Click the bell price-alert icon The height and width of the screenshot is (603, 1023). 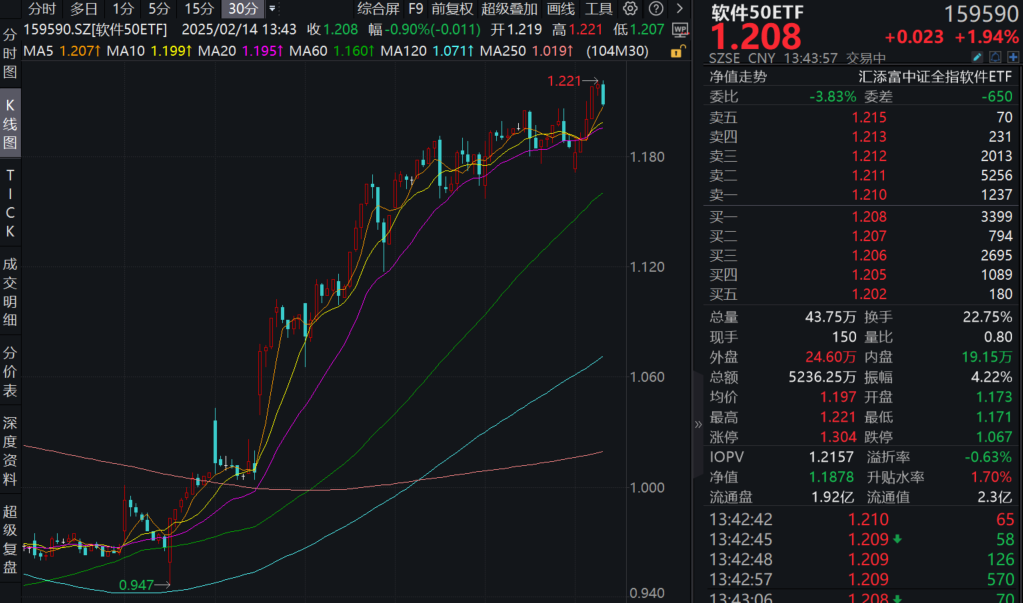pos(995,57)
